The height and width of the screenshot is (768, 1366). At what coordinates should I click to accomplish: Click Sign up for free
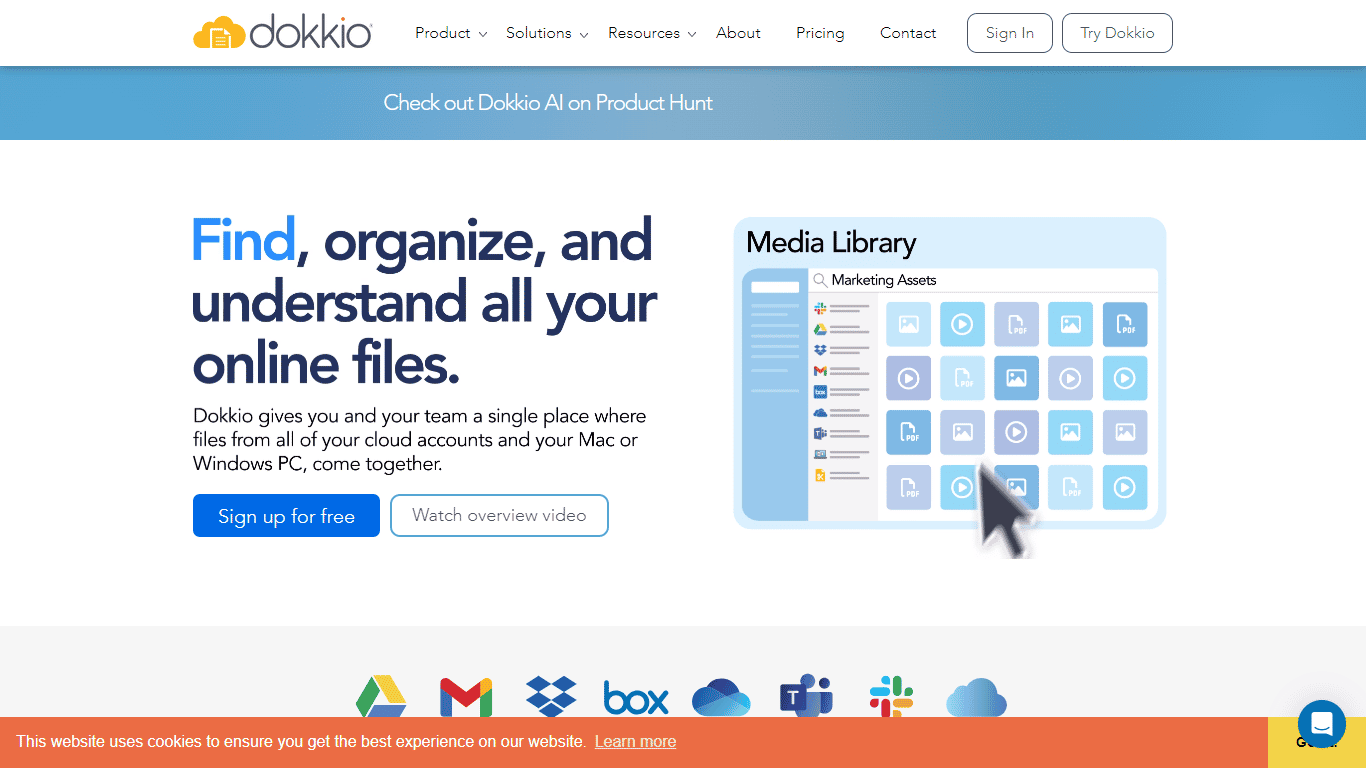point(286,516)
